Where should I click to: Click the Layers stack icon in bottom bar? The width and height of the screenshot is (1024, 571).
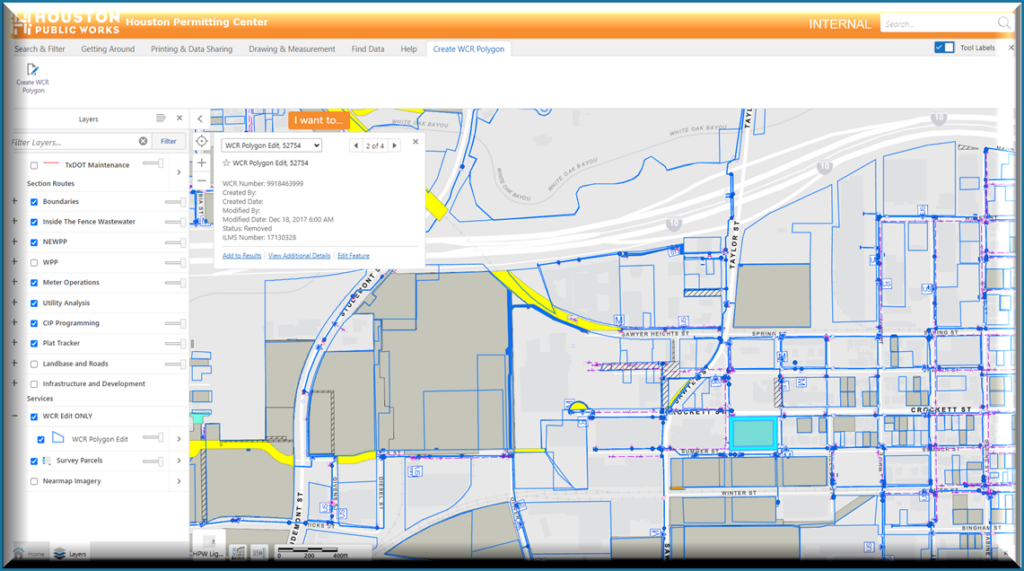pyautogui.click(x=59, y=553)
